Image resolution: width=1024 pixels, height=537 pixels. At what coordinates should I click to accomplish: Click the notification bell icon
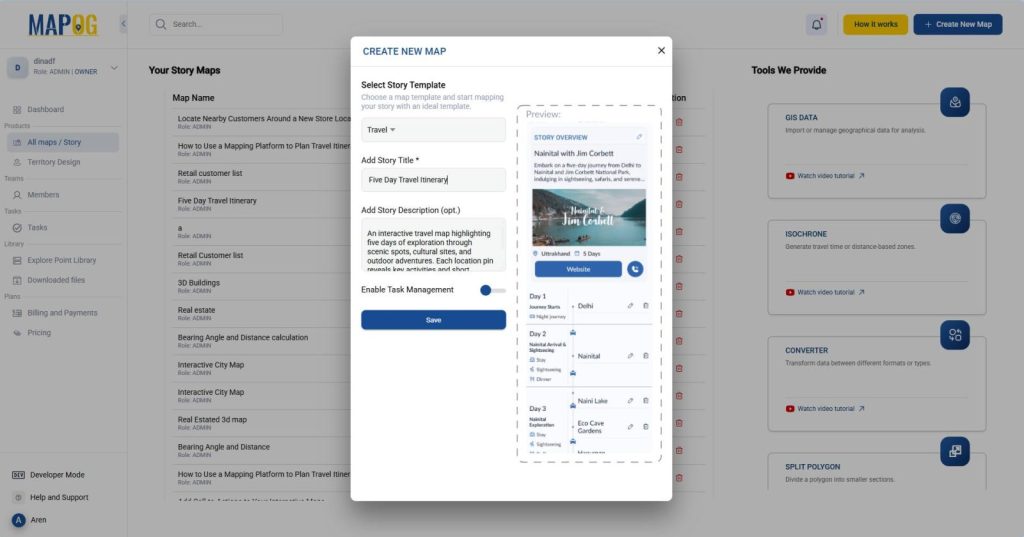click(816, 24)
